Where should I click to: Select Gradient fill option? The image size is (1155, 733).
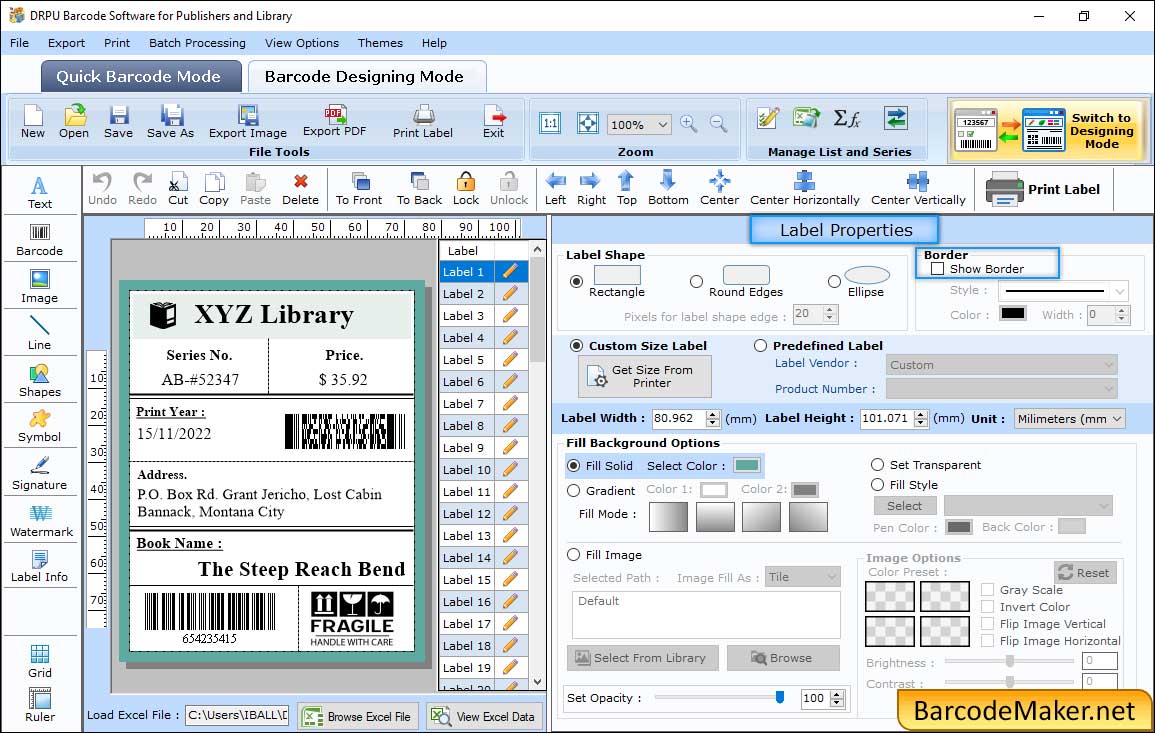pyautogui.click(x=574, y=491)
